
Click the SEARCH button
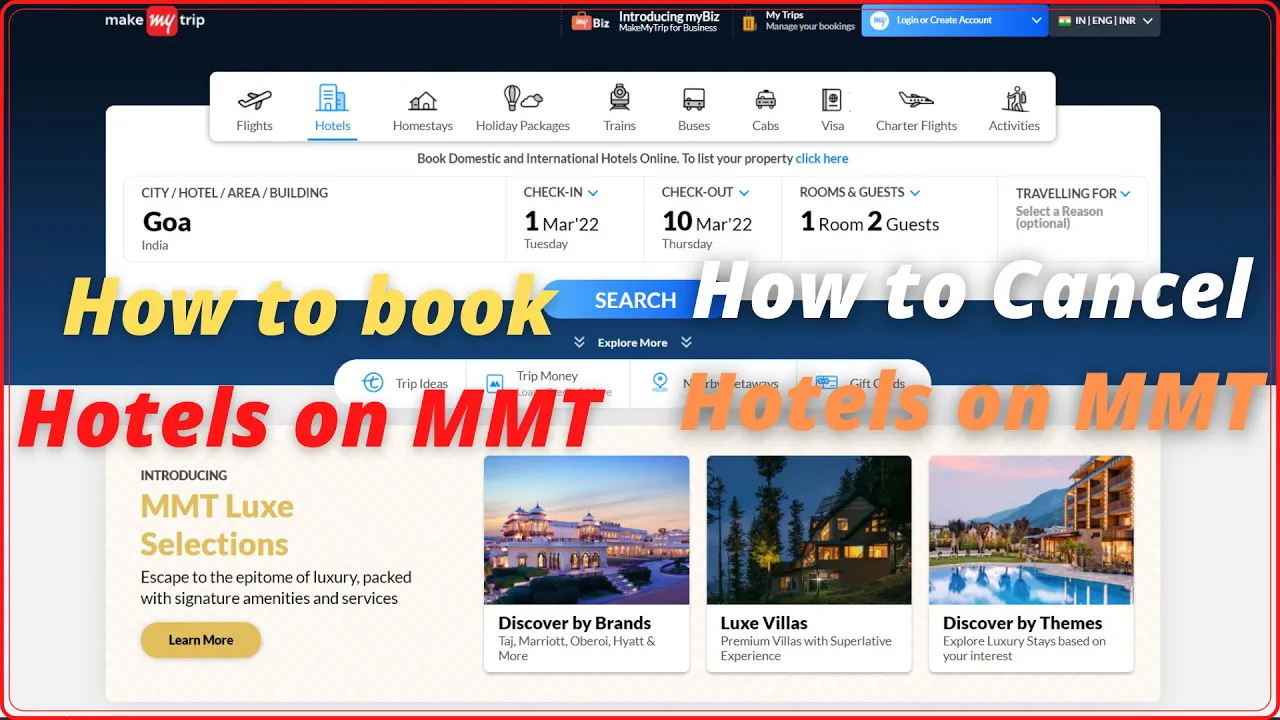[635, 300]
